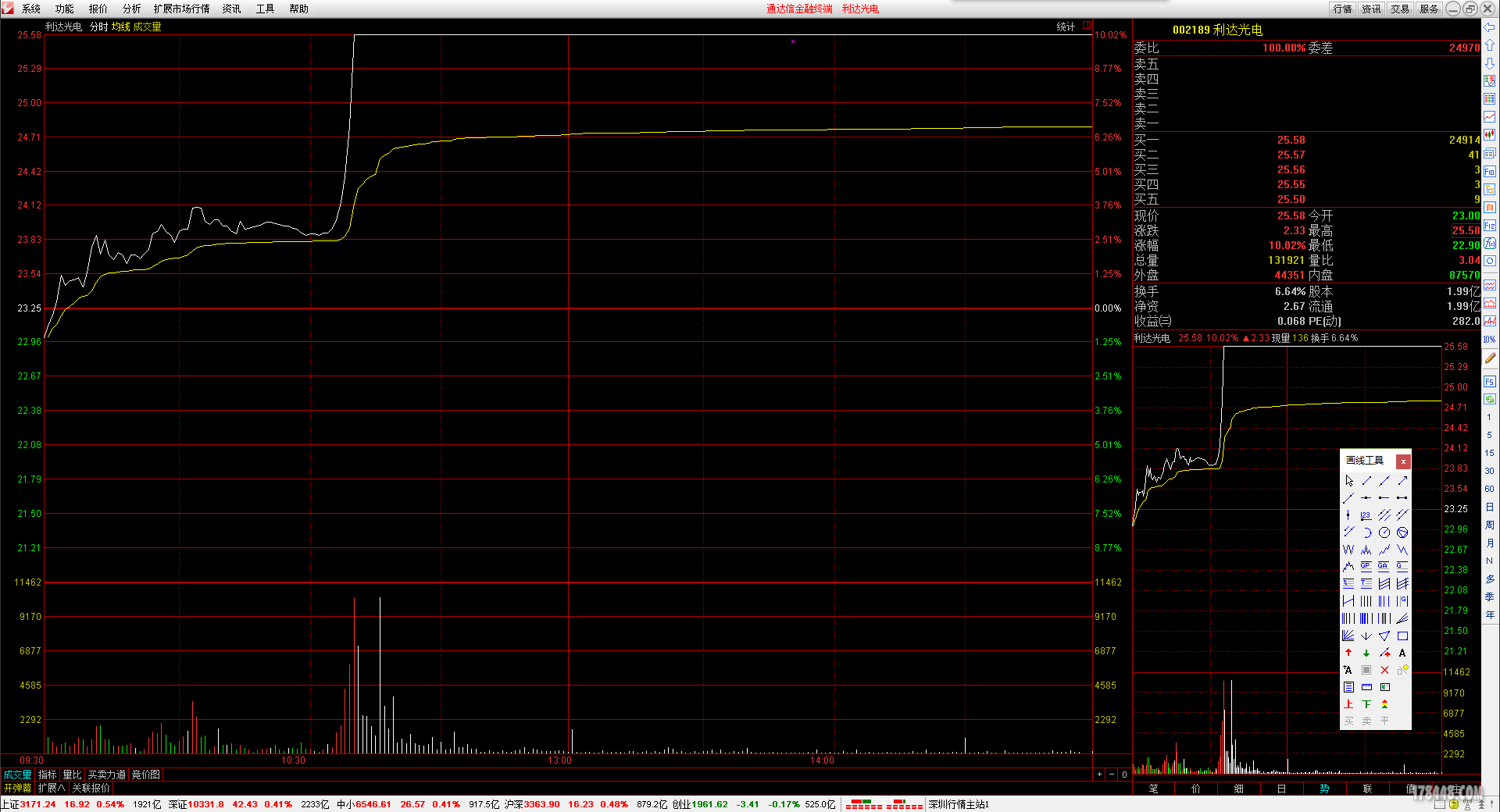Image resolution: width=1500 pixels, height=812 pixels.
Task: Select the GP golden price tool
Action: tap(1366, 566)
